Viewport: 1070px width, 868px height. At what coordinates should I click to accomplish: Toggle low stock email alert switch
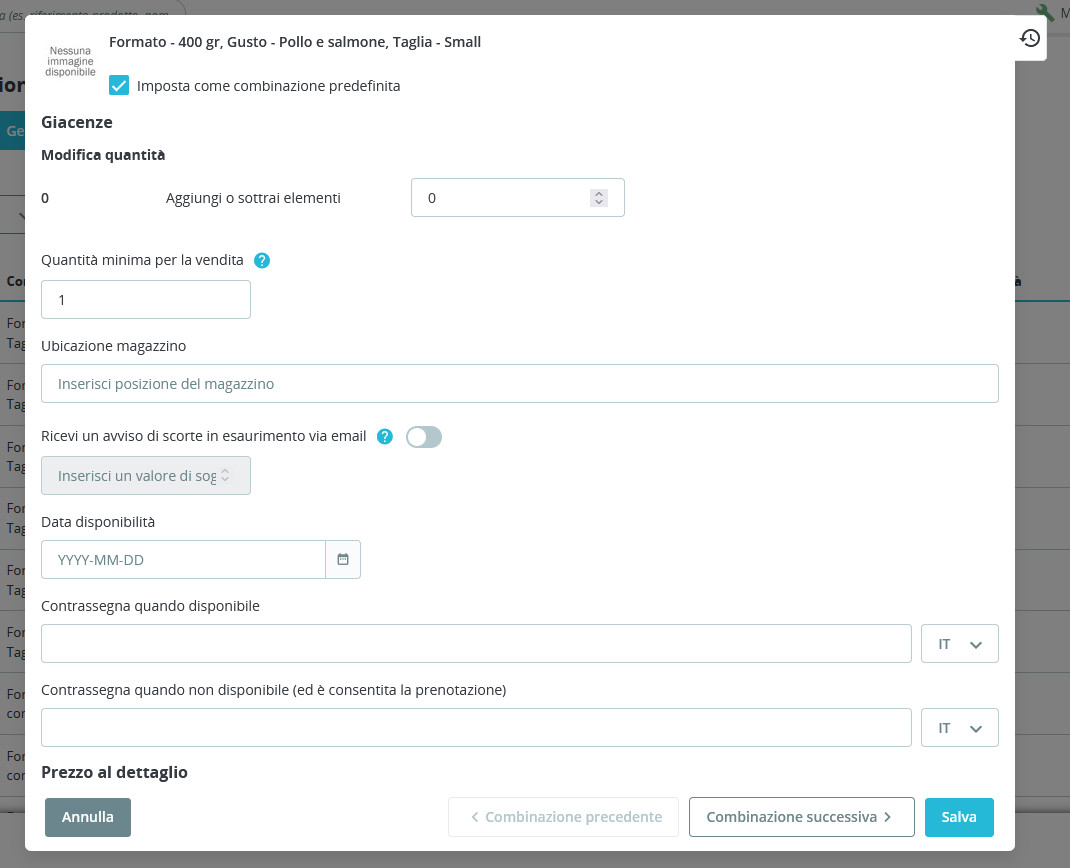tap(424, 437)
